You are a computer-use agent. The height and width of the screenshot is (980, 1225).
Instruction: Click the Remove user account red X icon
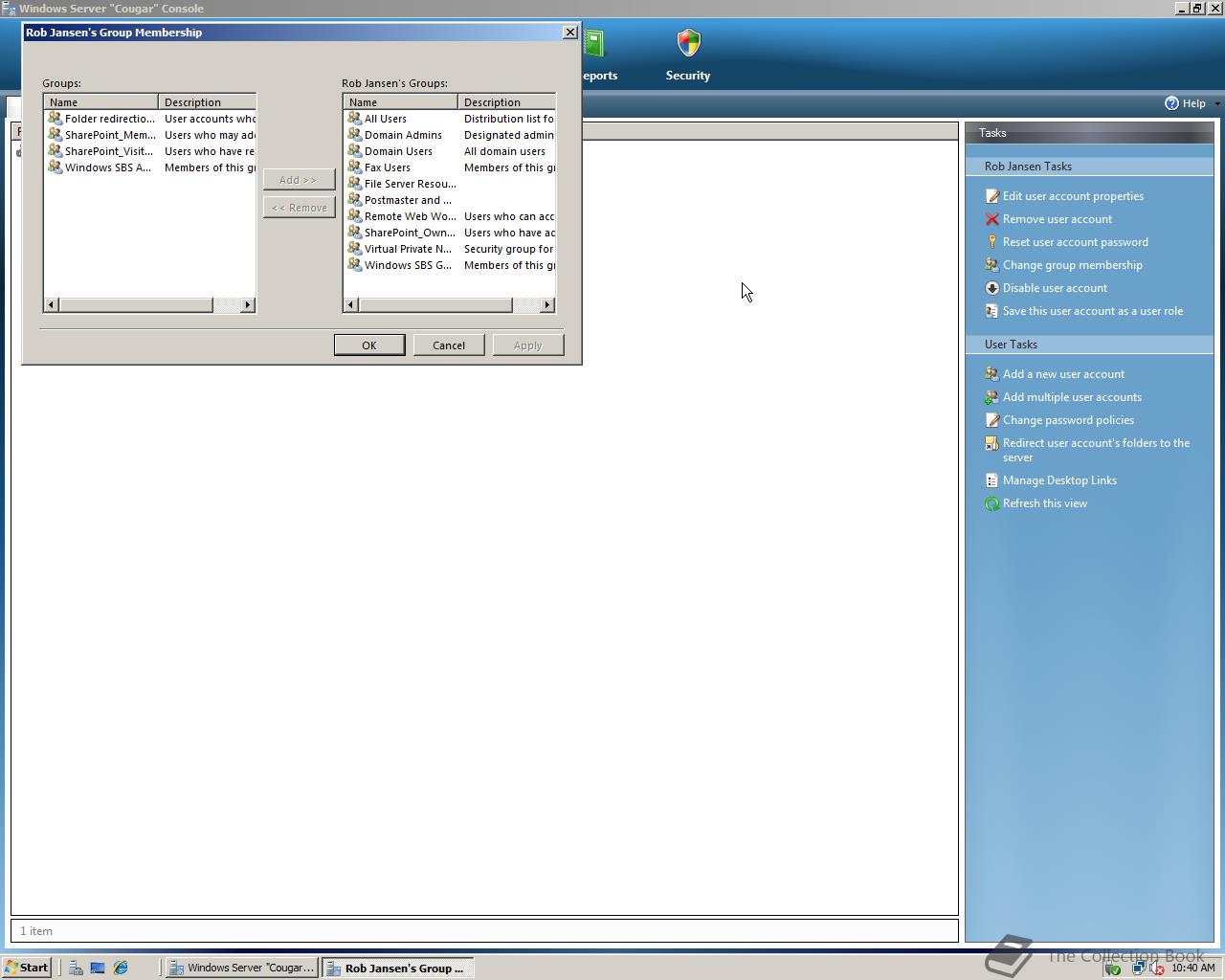(x=991, y=218)
